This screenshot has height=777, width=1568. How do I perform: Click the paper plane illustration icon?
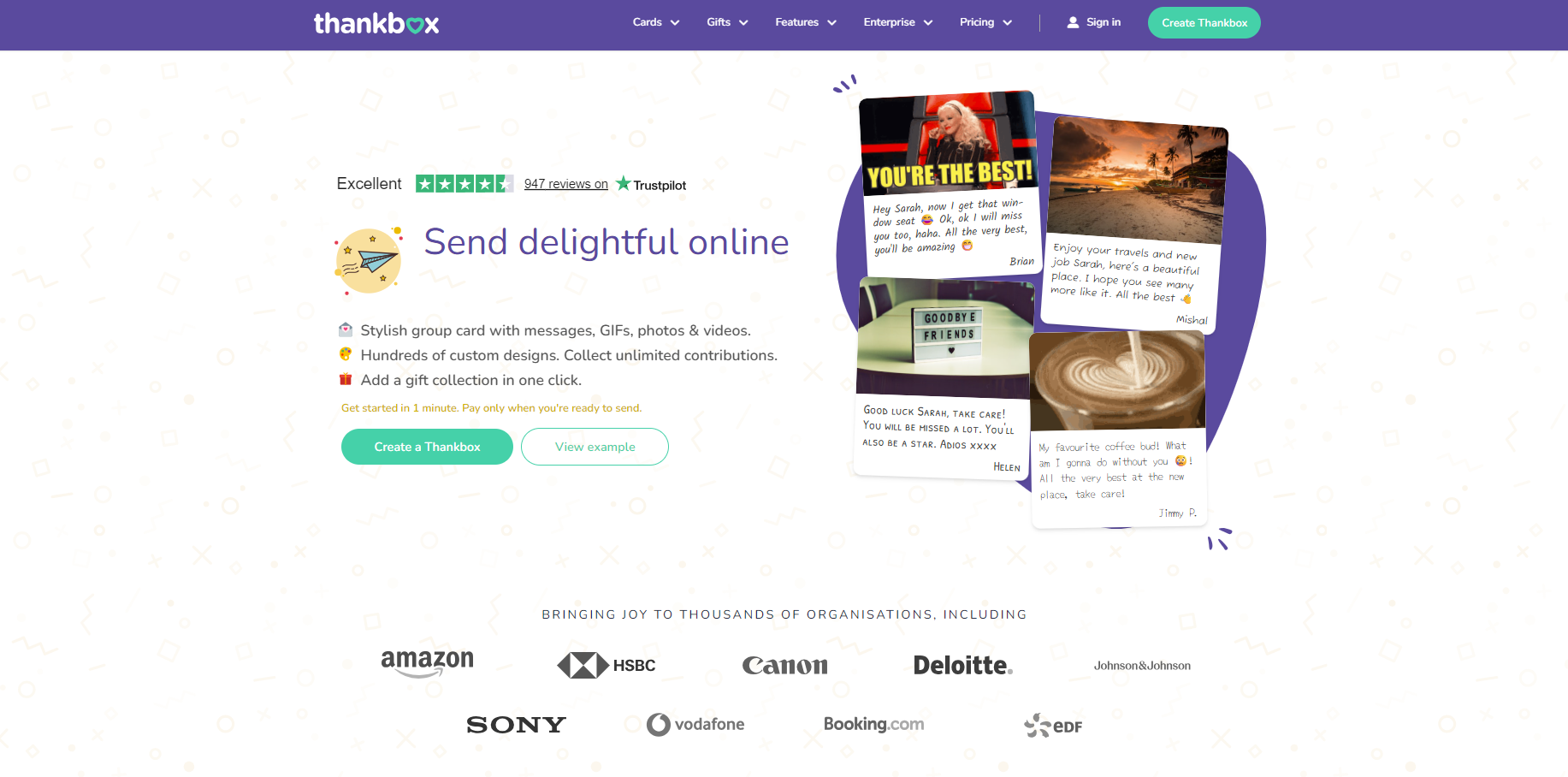coord(369,260)
